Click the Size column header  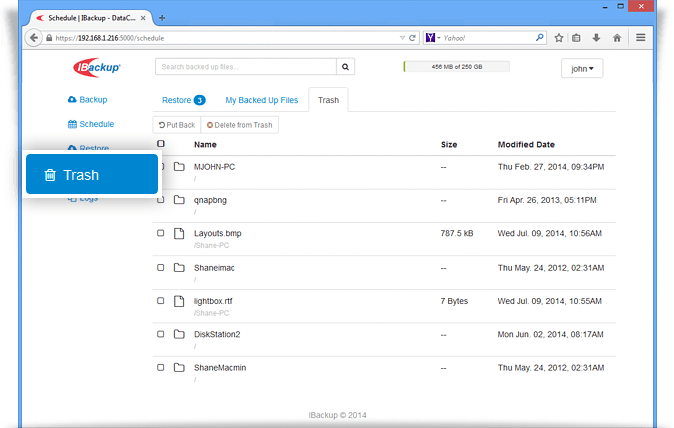click(449, 145)
